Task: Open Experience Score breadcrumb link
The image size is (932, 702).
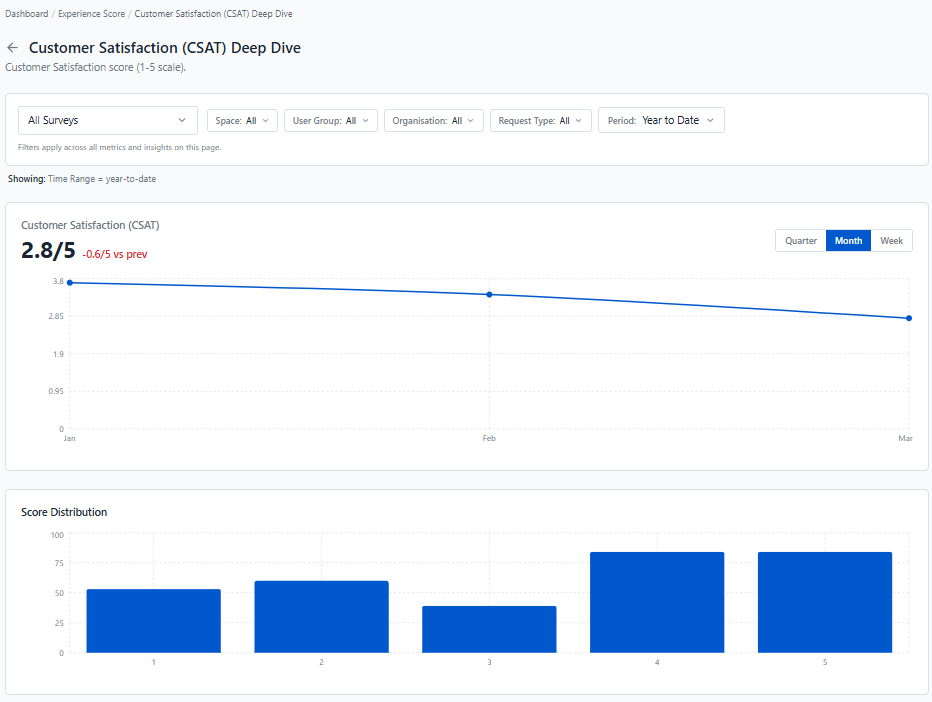Action: tap(92, 14)
